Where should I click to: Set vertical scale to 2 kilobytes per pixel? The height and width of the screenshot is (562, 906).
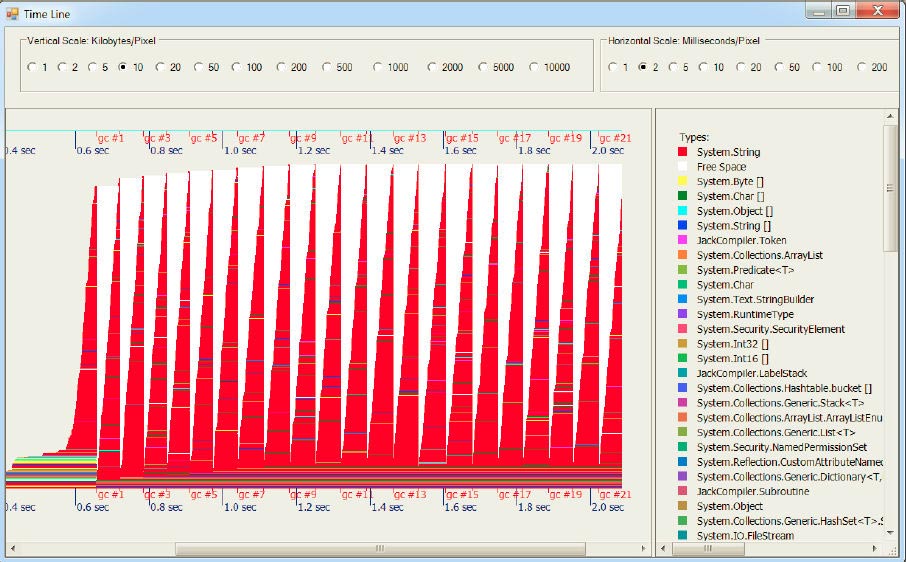pos(67,67)
